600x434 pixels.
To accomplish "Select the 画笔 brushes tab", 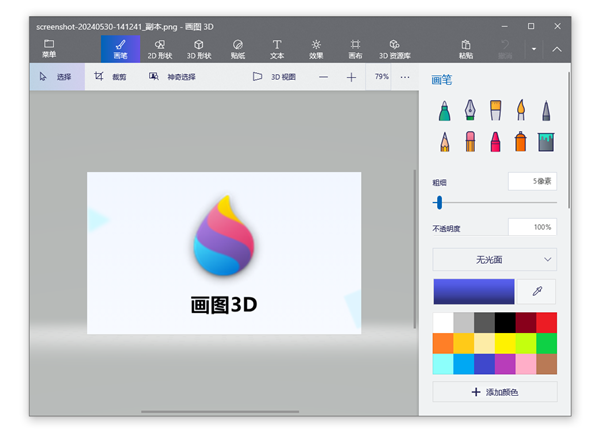I will pos(121,49).
